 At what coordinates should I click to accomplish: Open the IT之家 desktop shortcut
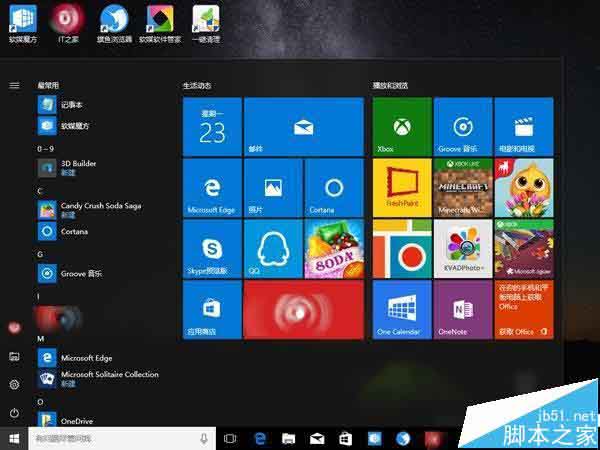[68, 24]
